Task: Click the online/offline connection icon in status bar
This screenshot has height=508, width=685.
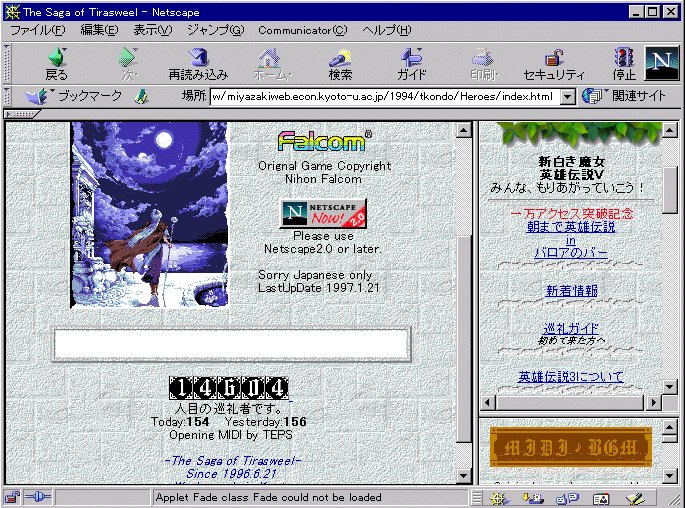Action: click(x=38, y=497)
